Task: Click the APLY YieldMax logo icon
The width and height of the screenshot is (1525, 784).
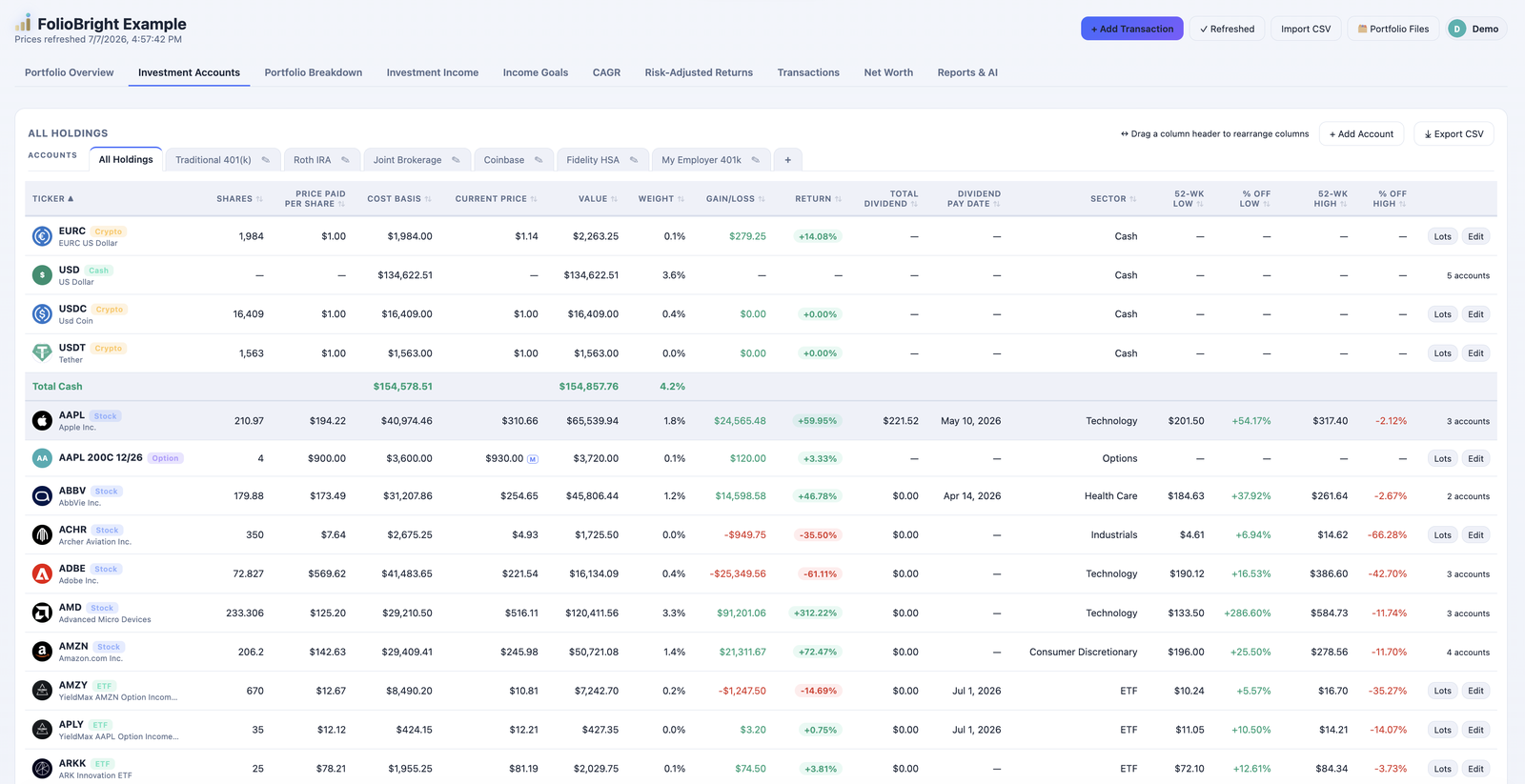Action: coord(42,730)
